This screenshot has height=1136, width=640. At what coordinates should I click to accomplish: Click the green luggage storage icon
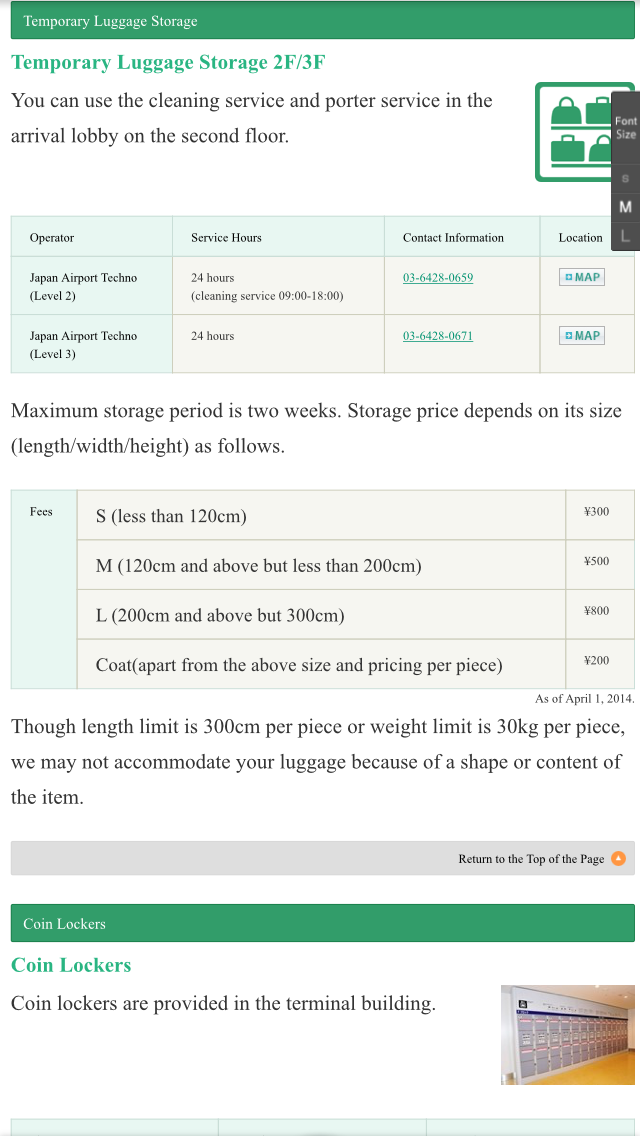(573, 132)
